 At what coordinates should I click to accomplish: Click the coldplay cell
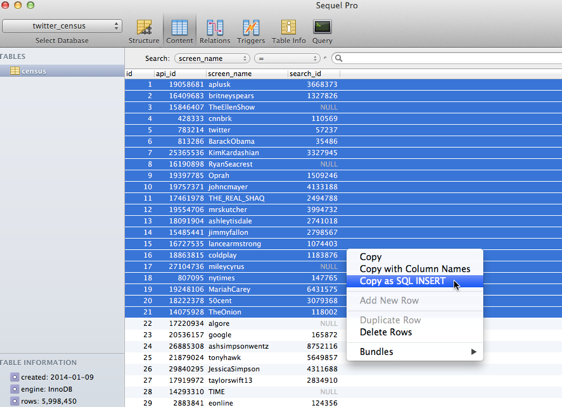[223, 255]
